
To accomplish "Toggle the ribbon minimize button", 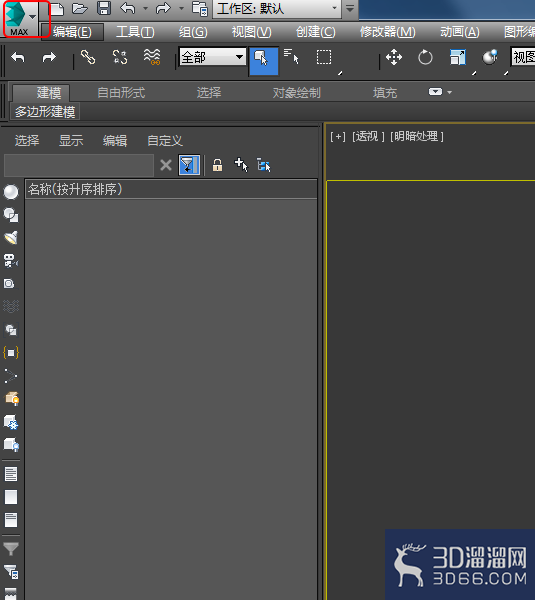I will click(436, 92).
